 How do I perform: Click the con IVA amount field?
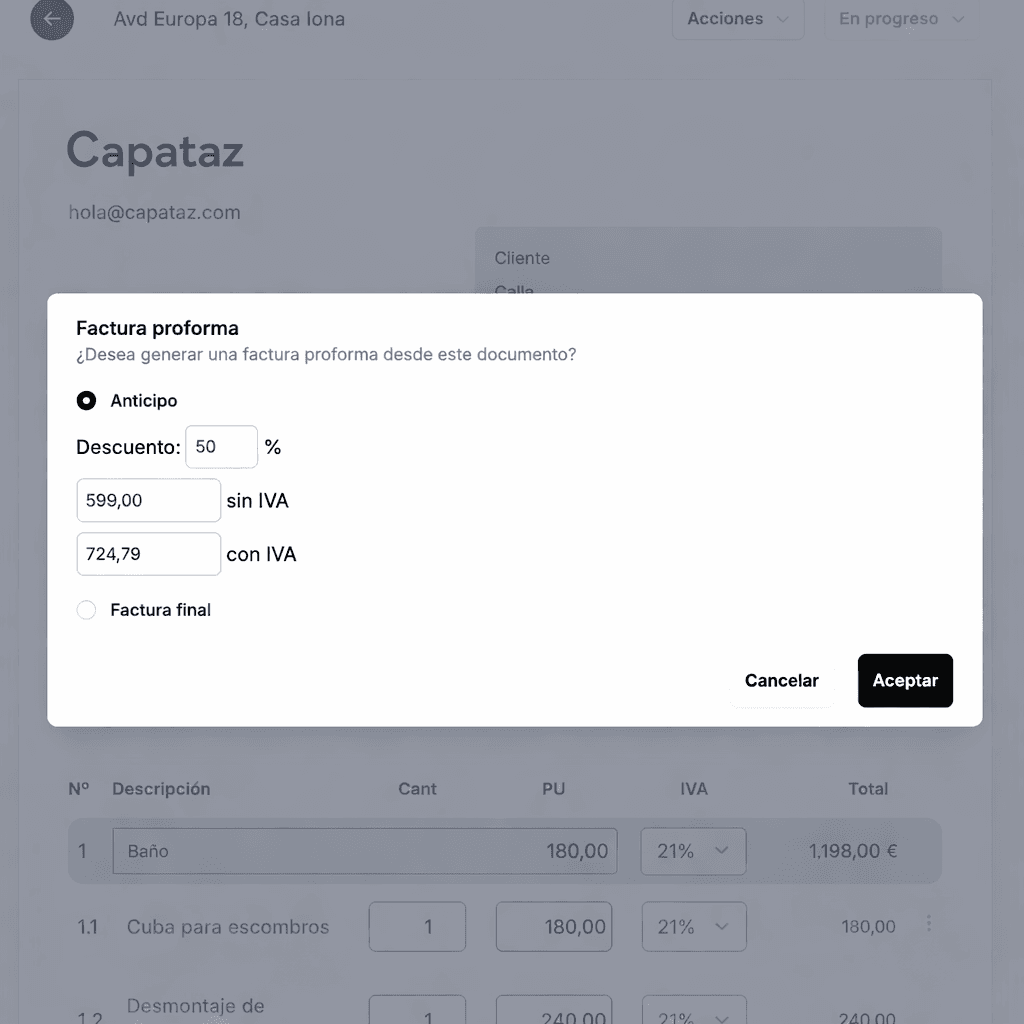tap(148, 554)
